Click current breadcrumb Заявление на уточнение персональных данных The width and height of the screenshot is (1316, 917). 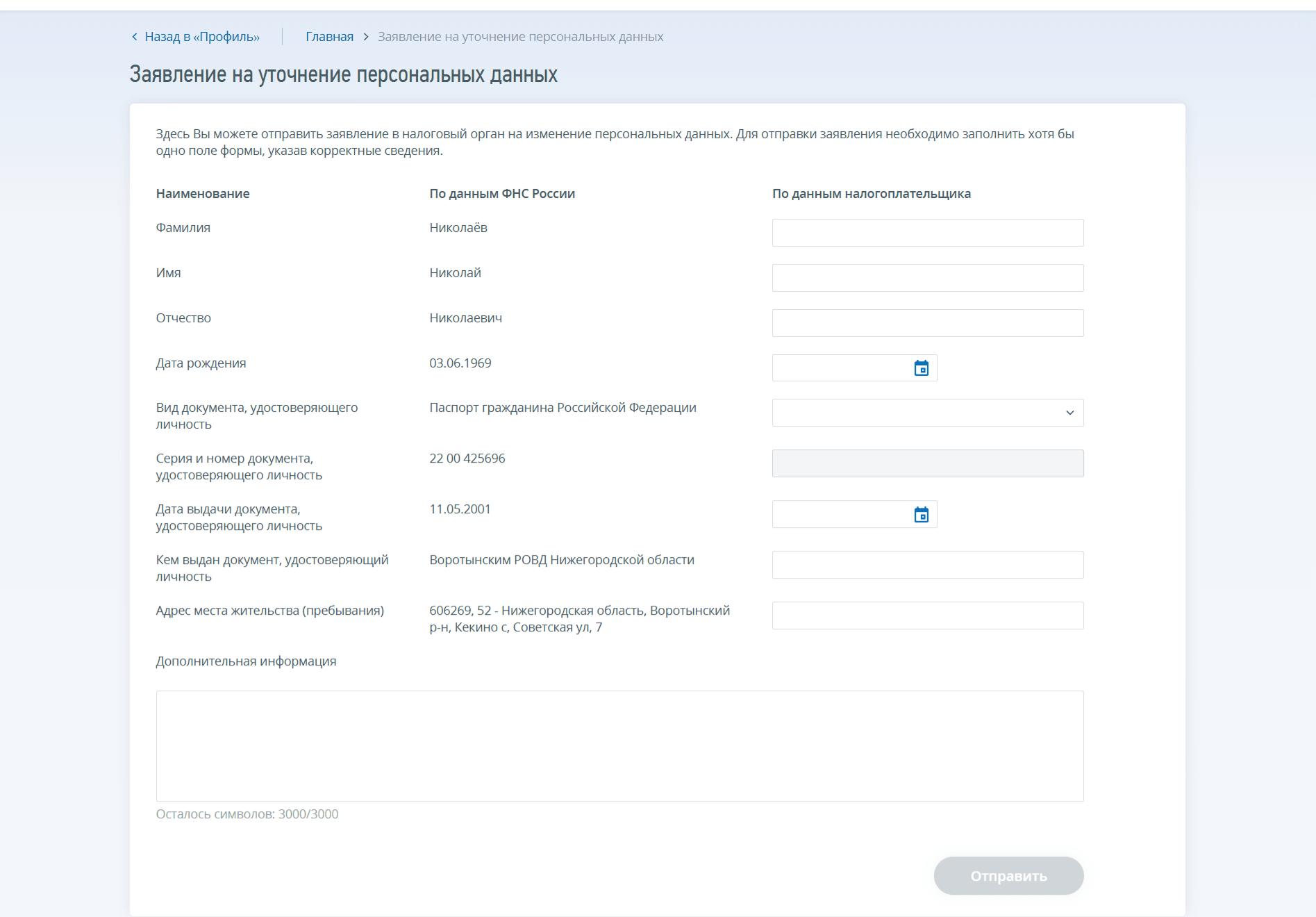pyautogui.click(x=520, y=37)
